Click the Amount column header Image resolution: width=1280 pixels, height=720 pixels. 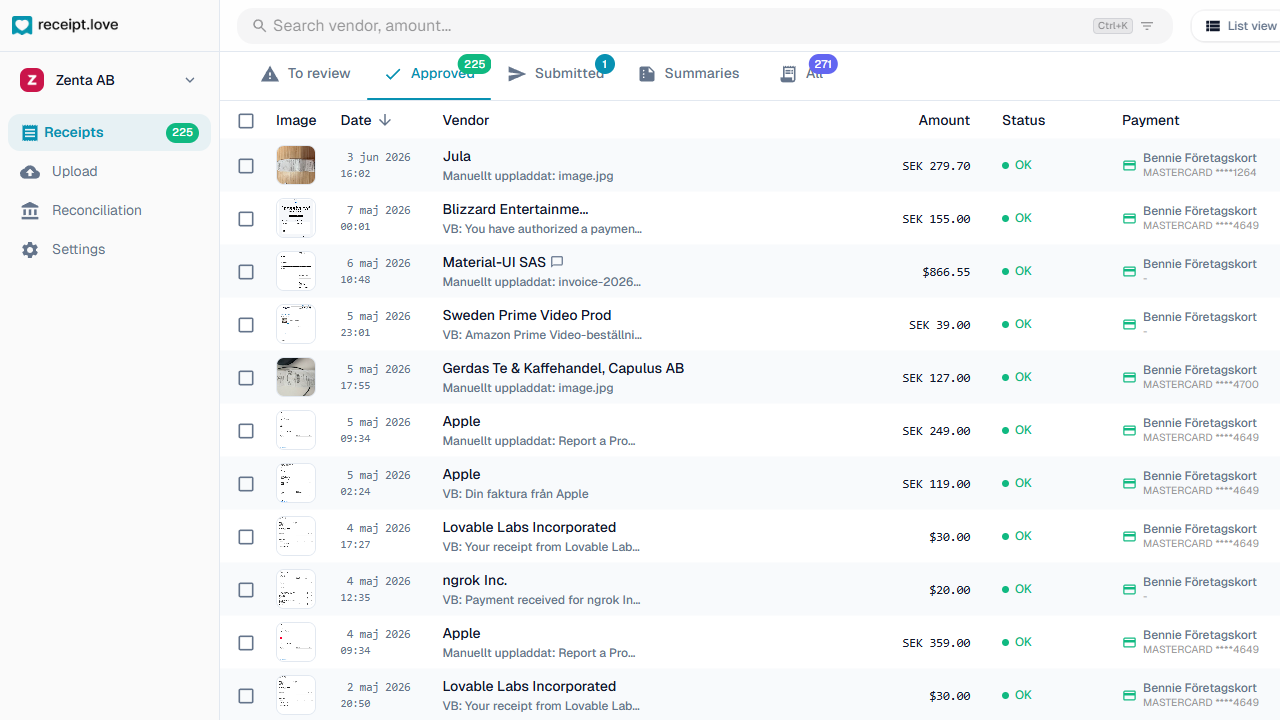point(944,120)
